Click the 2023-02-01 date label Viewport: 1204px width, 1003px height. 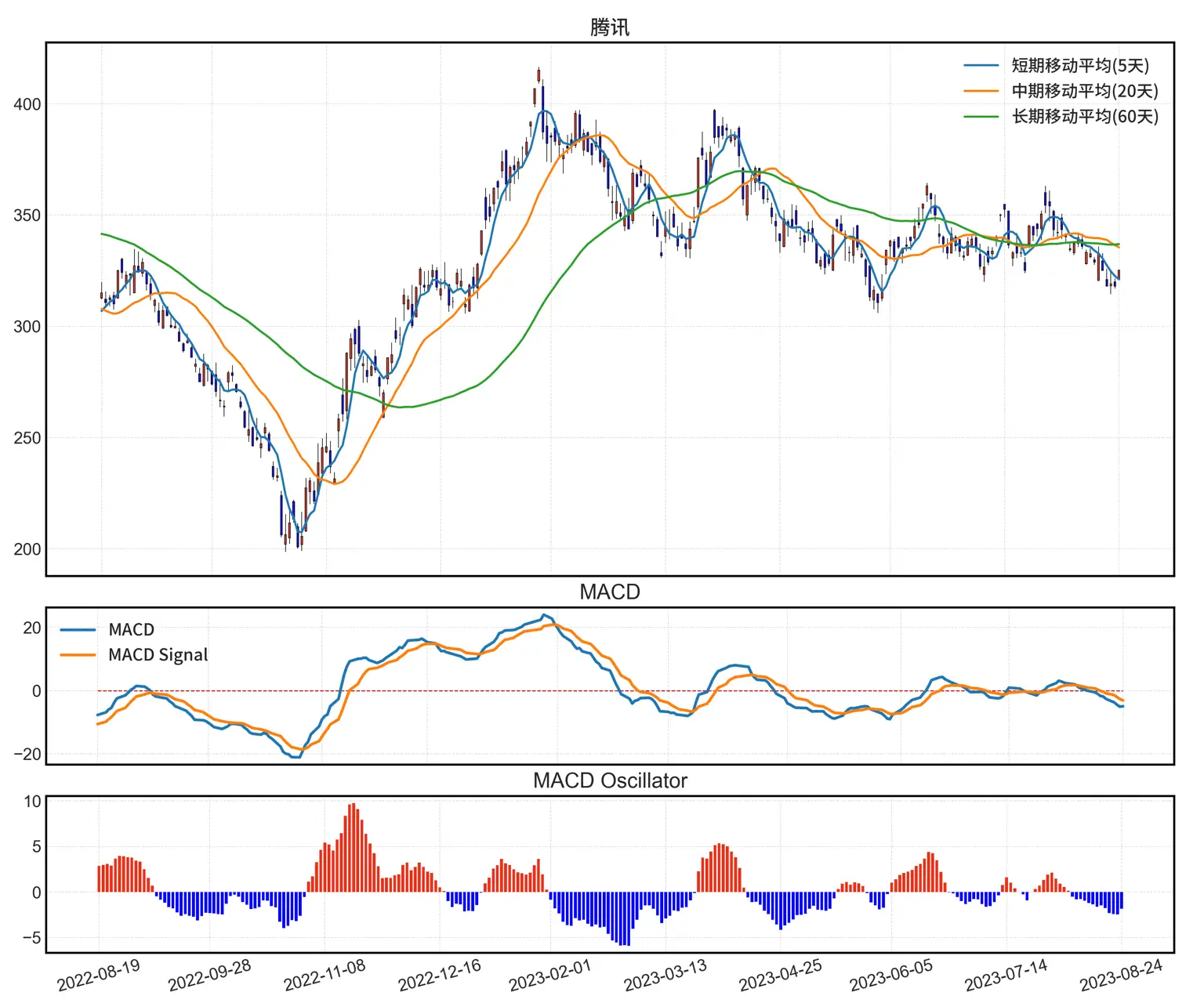549,976
